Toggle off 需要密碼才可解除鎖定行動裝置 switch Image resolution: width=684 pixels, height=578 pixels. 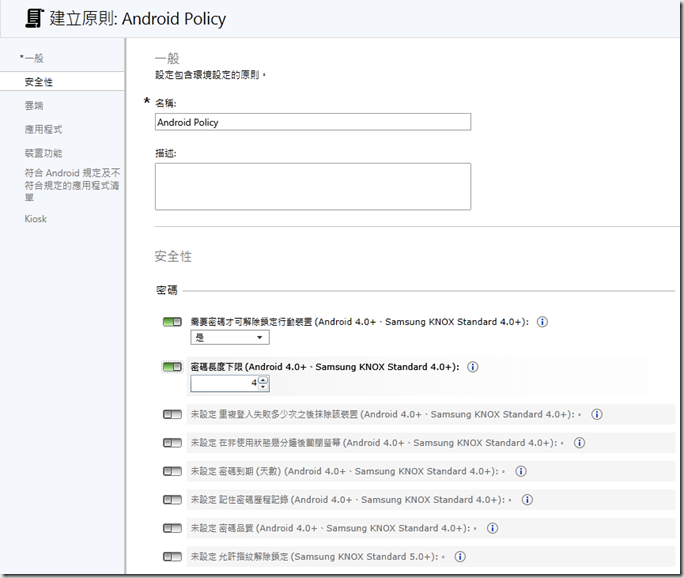click(172, 323)
